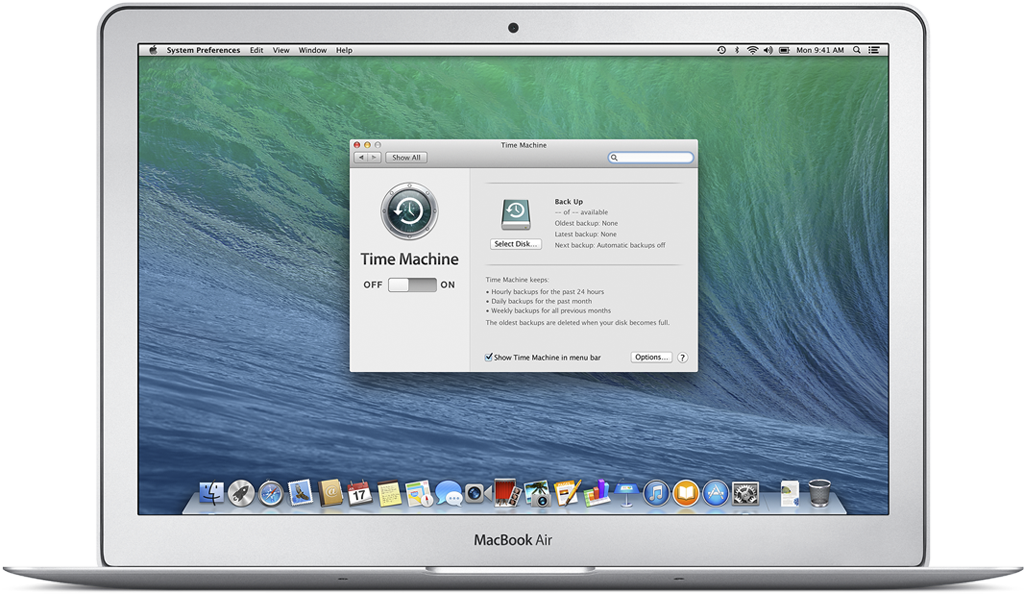The width and height of the screenshot is (1024, 594).
Task: Open Mail stamp icon in dock
Action: coord(300,493)
